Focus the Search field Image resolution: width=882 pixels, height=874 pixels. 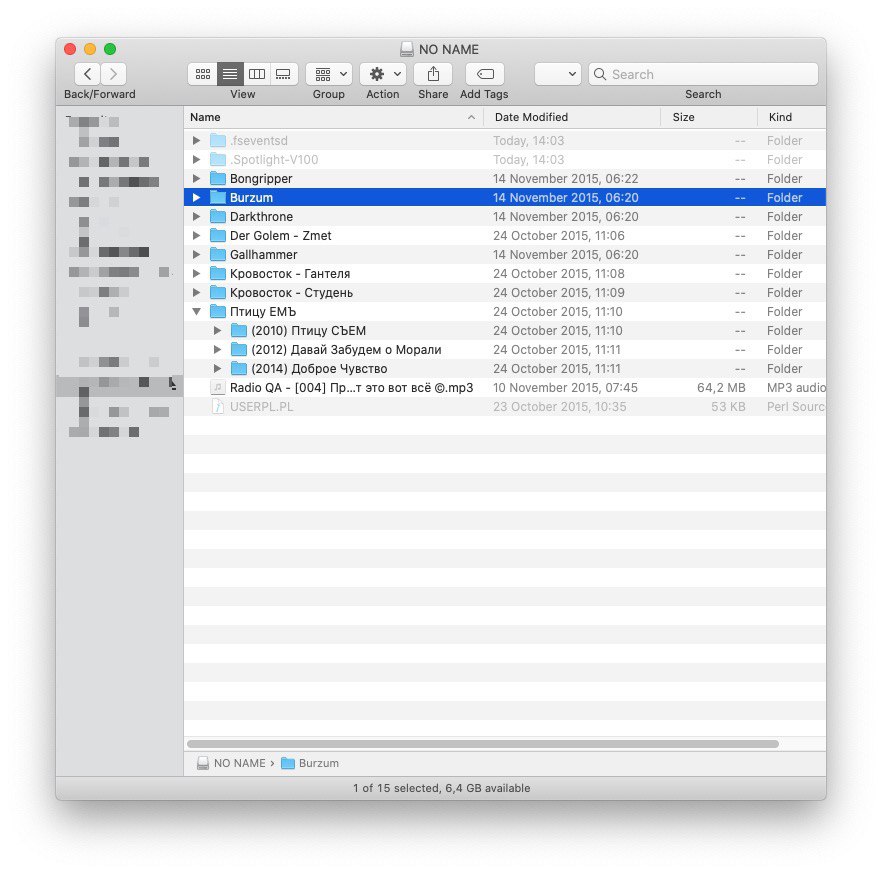click(x=703, y=74)
